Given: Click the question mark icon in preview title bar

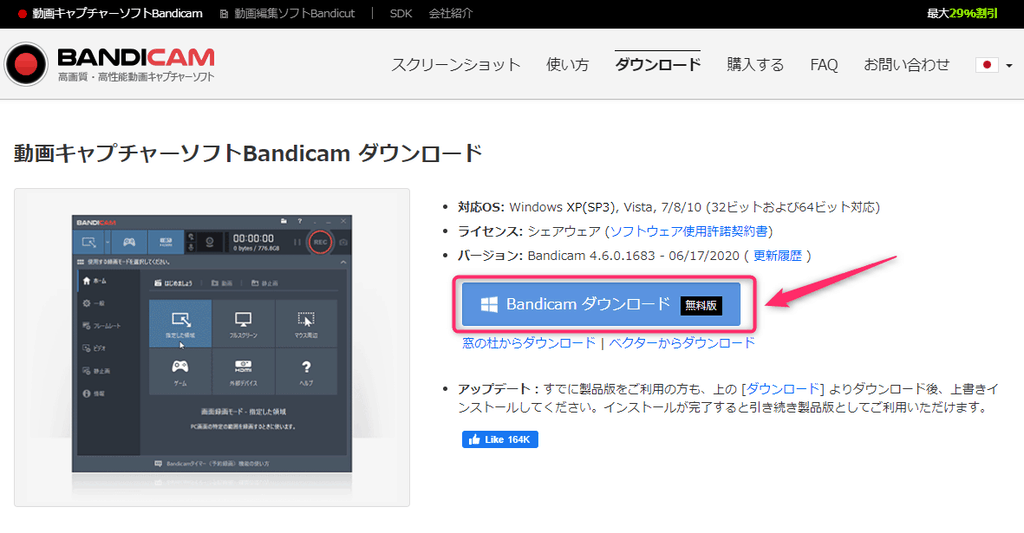Looking at the screenshot, I should click(300, 221).
